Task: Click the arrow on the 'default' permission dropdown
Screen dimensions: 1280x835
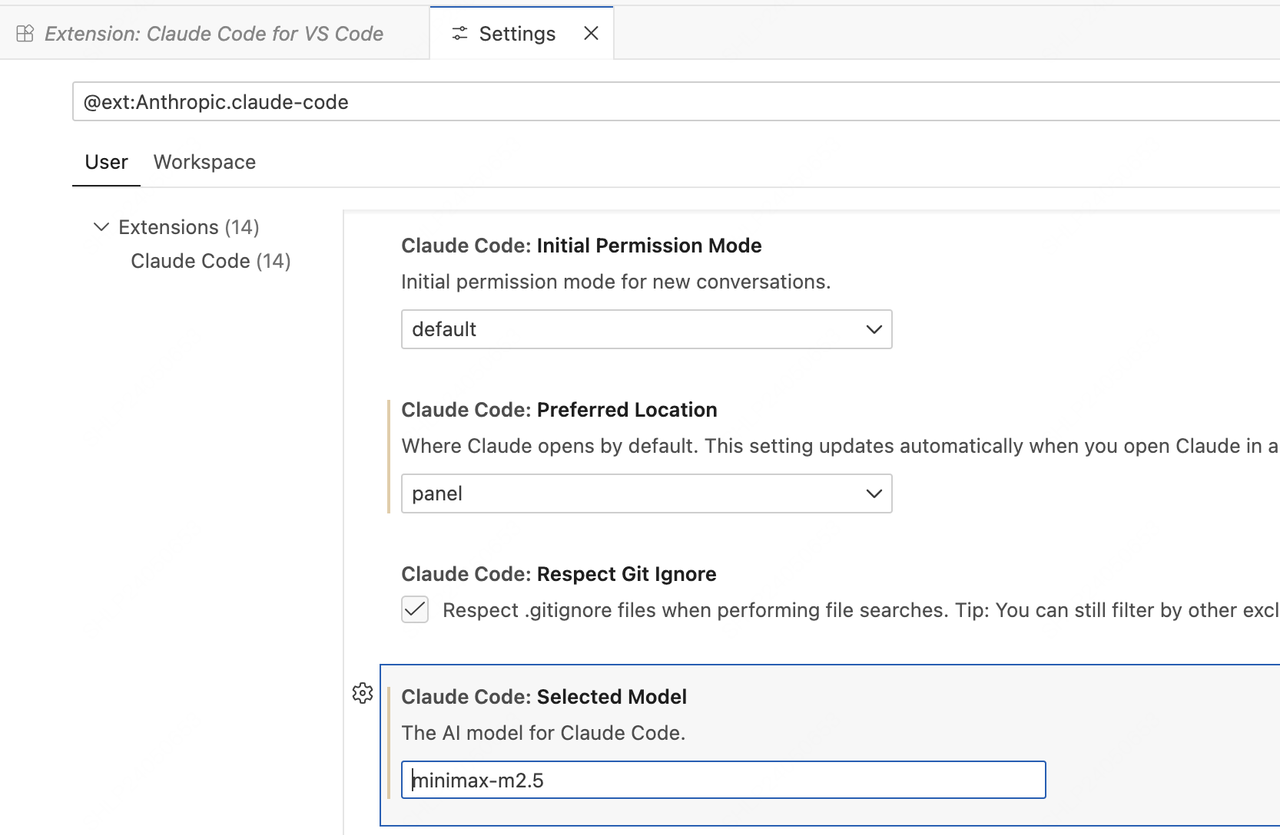Action: (x=873, y=329)
